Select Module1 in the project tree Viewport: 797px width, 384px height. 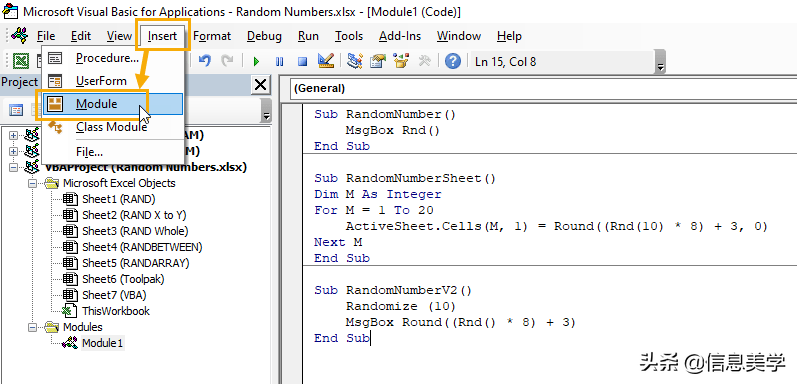click(x=102, y=343)
